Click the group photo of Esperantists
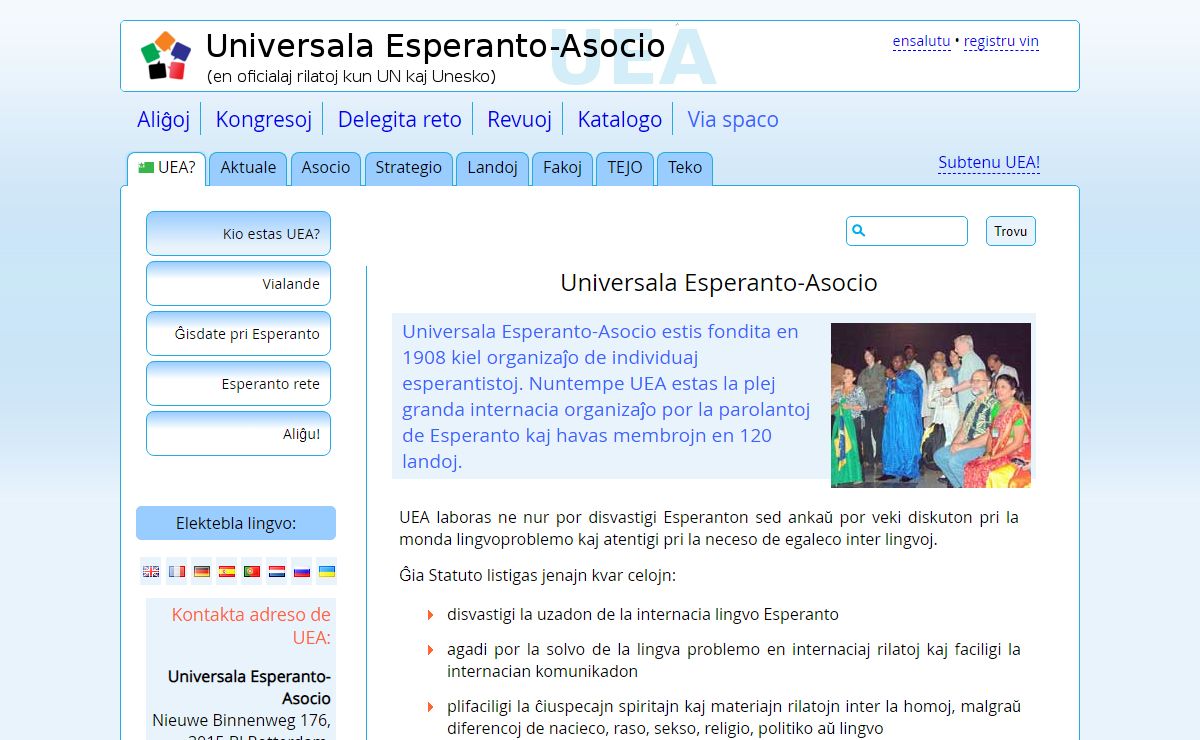The height and width of the screenshot is (740, 1200). click(x=931, y=405)
